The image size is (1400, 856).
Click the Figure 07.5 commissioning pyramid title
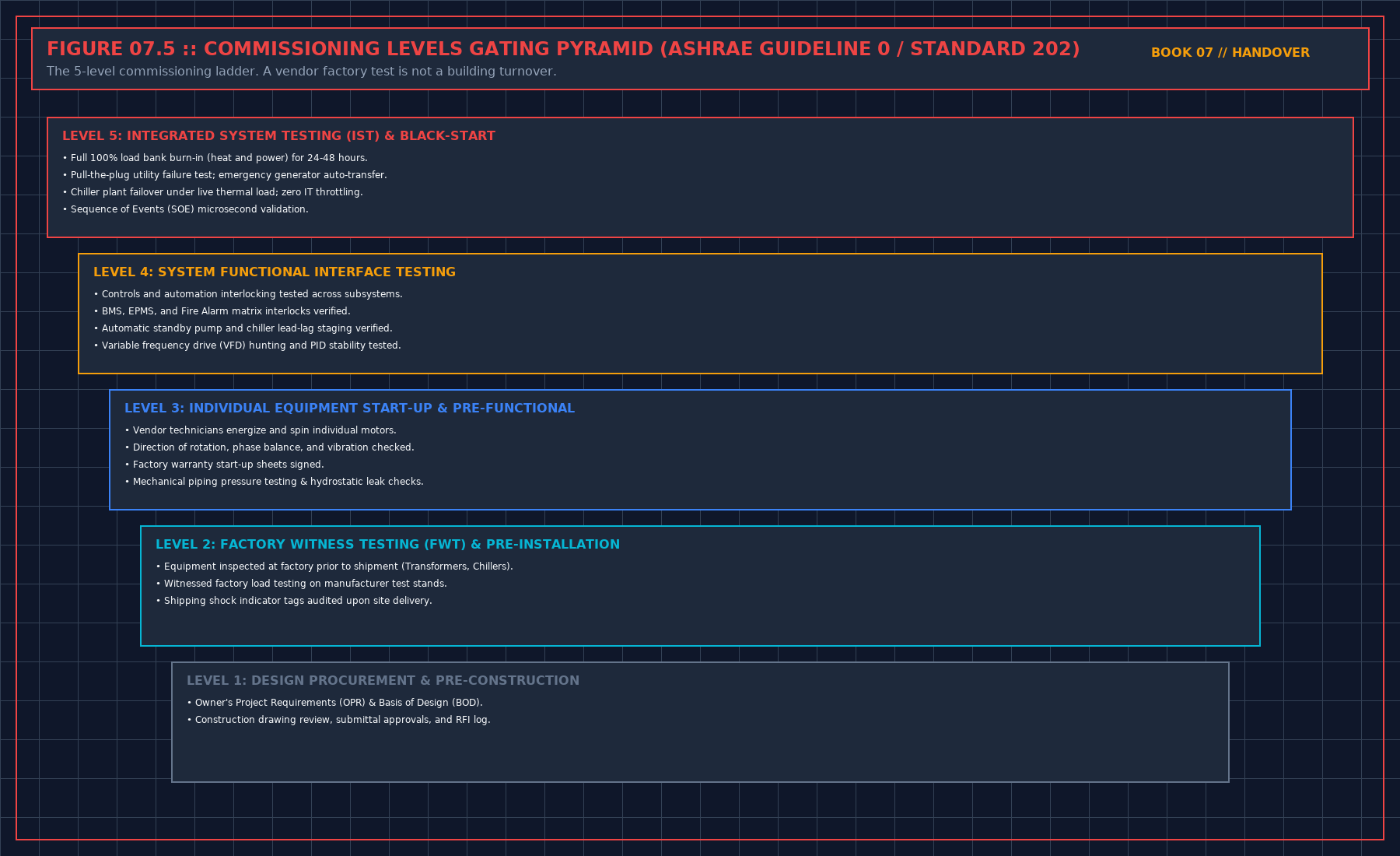pyautogui.click(x=563, y=49)
